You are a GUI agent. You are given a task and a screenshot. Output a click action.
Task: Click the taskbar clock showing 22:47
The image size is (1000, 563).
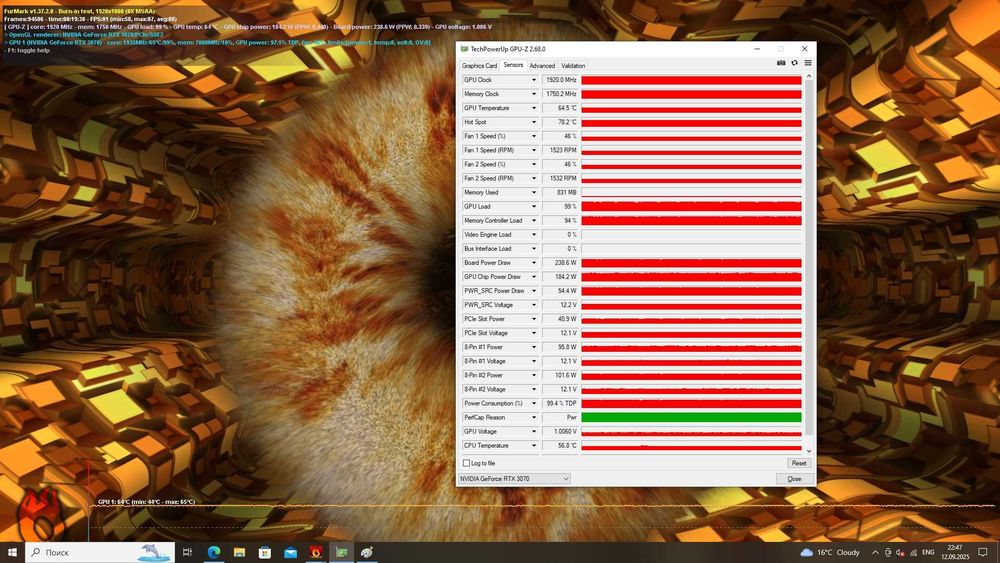click(x=955, y=552)
